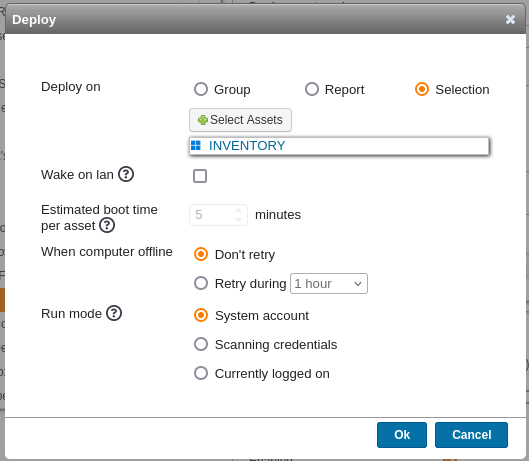Increase boot time with up arrow

(x=239, y=210)
